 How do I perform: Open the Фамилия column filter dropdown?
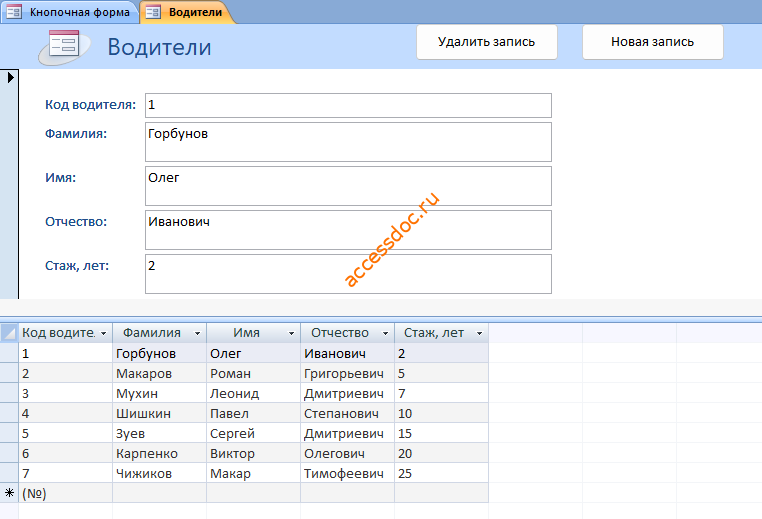tap(197, 333)
